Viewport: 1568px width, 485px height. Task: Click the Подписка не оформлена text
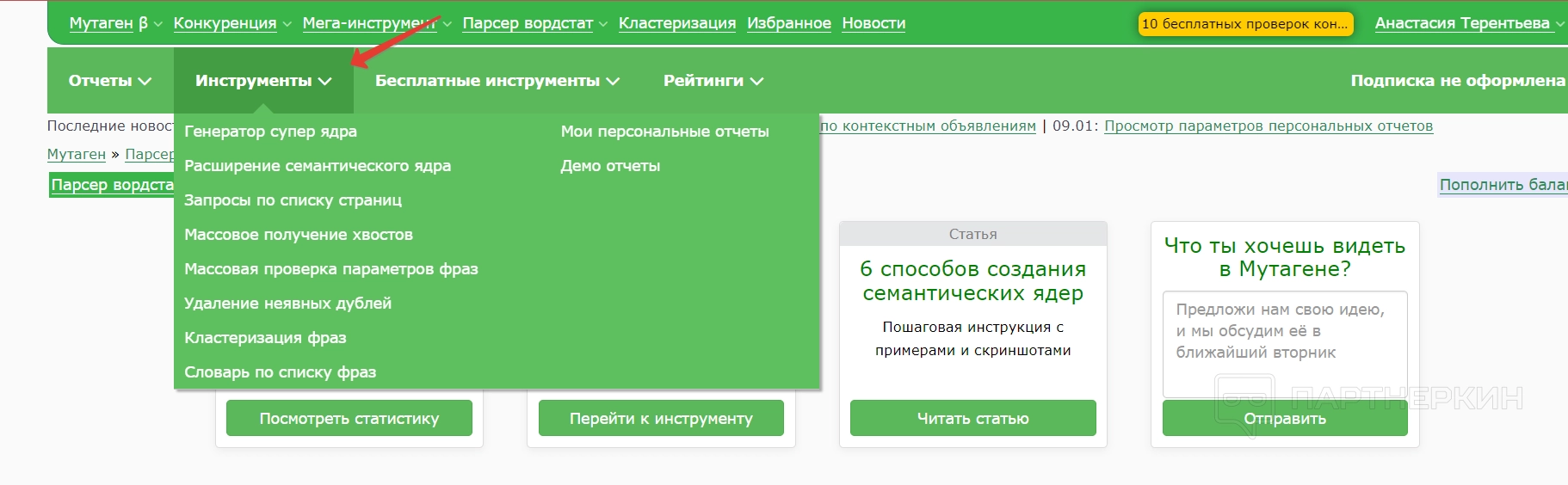(1458, 81)
